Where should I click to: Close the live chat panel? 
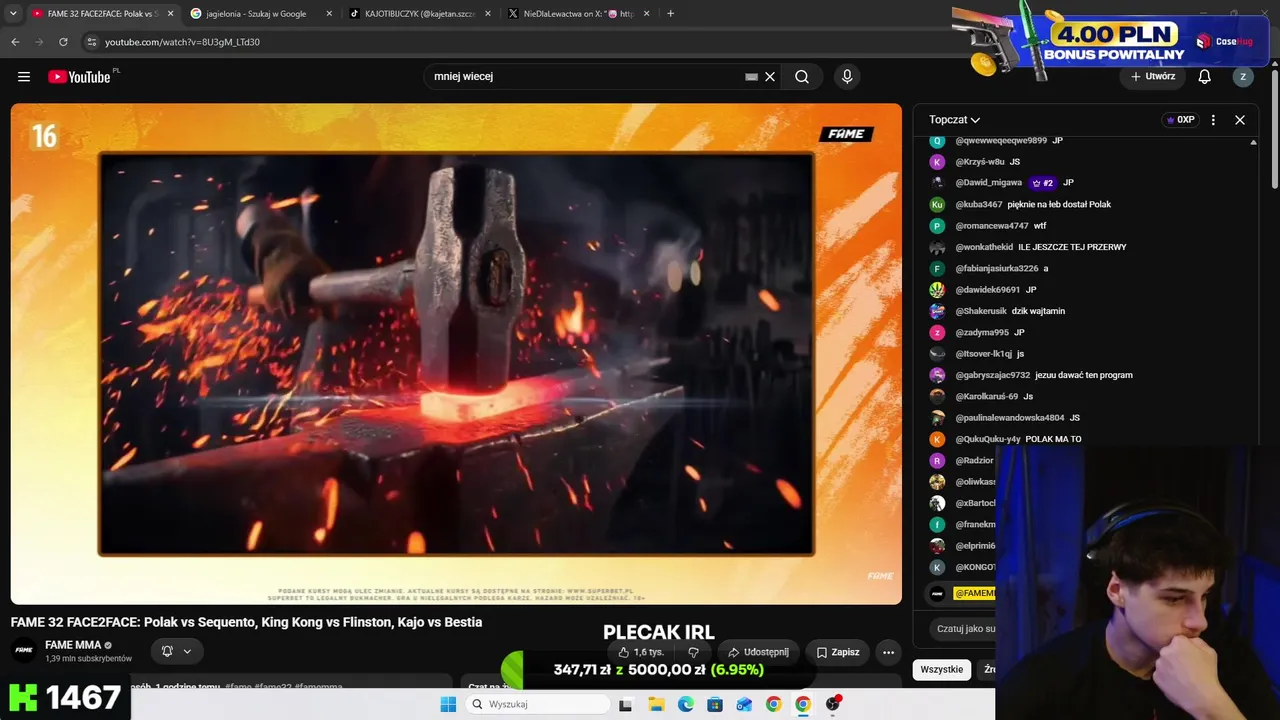pyautogui.click(x=1240, y=120)
